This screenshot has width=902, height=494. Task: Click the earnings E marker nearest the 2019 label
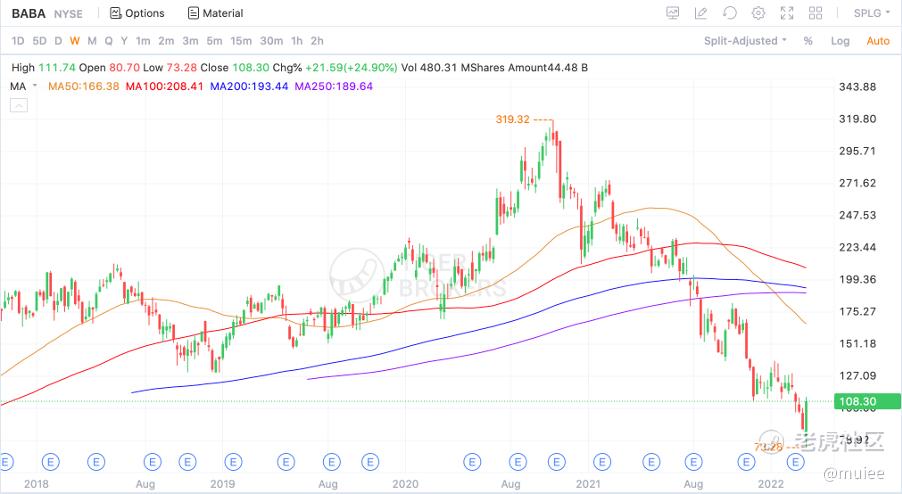pos(234,461)
